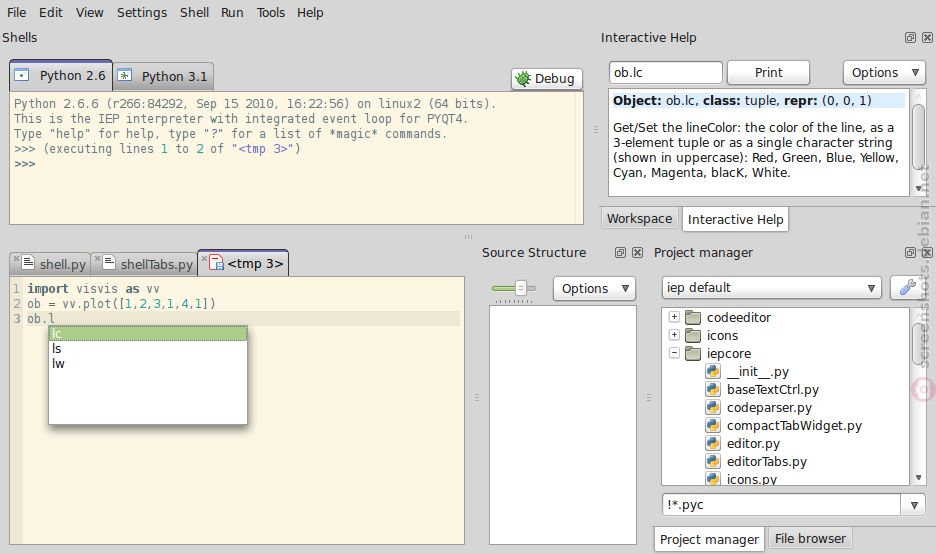Open the Source Structure Options dropdown

pyautogui.click(x=595, y=288)
